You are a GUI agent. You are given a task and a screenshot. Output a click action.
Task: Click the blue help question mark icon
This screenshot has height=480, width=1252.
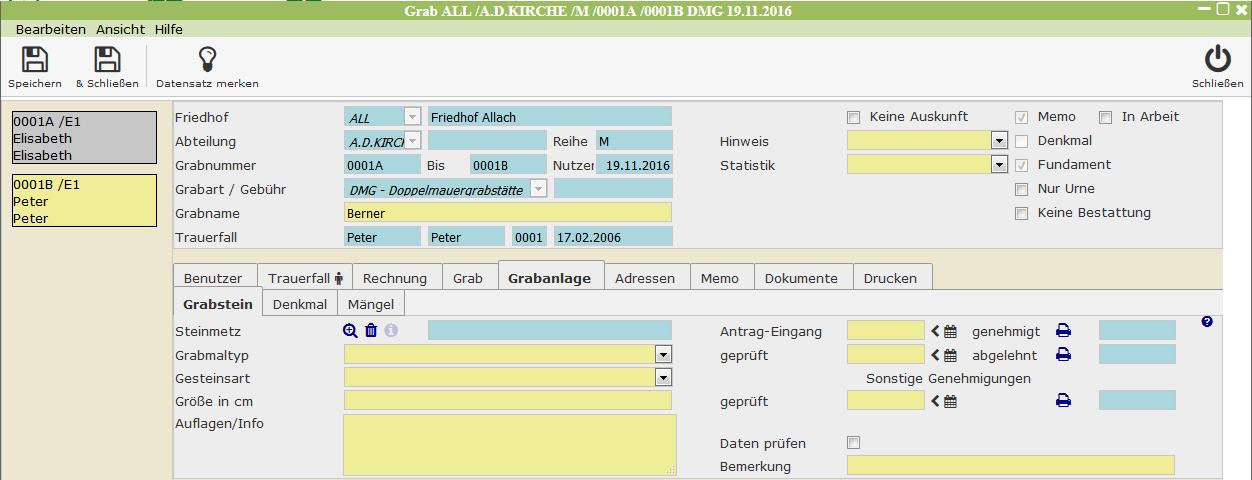[1207, 322]
